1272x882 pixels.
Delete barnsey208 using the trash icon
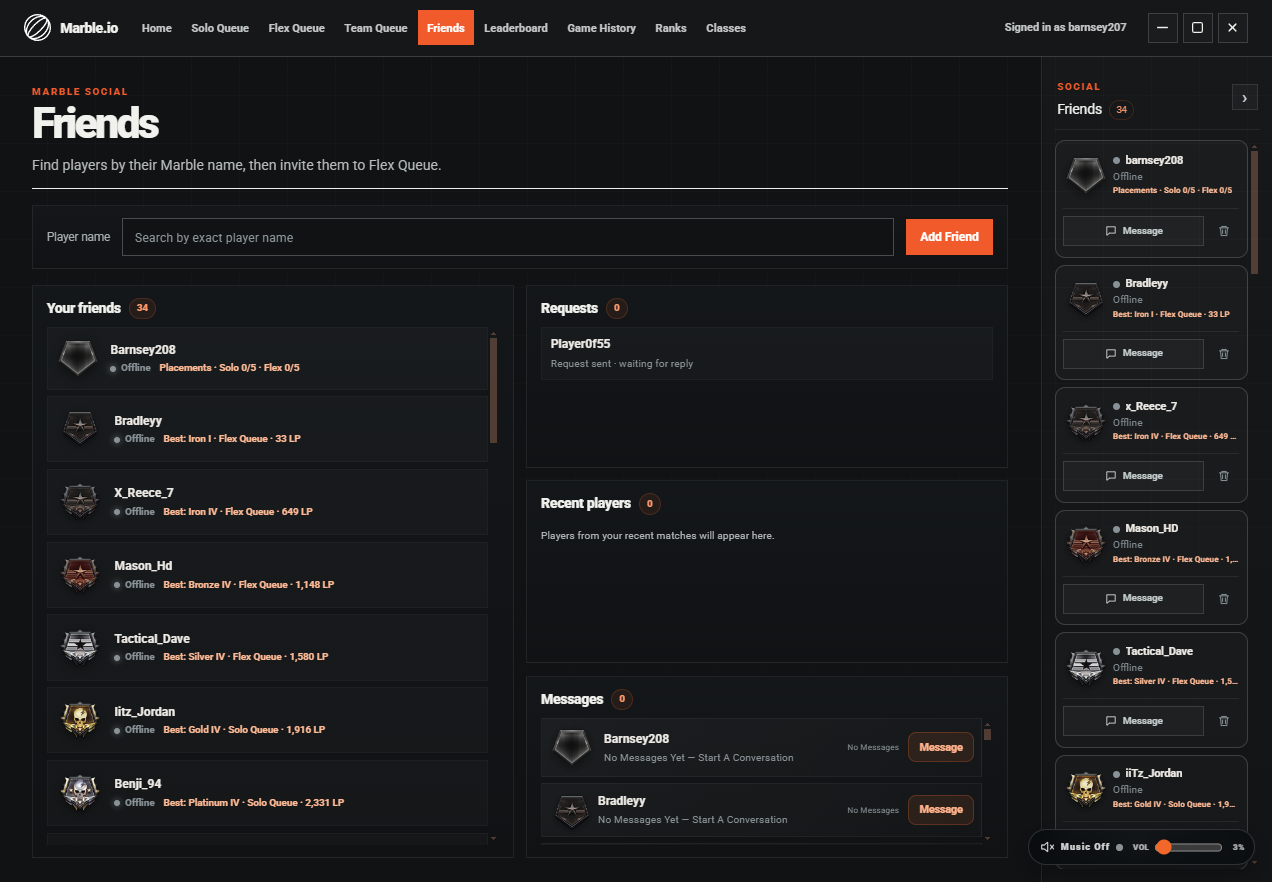(x=1224, y=231)
